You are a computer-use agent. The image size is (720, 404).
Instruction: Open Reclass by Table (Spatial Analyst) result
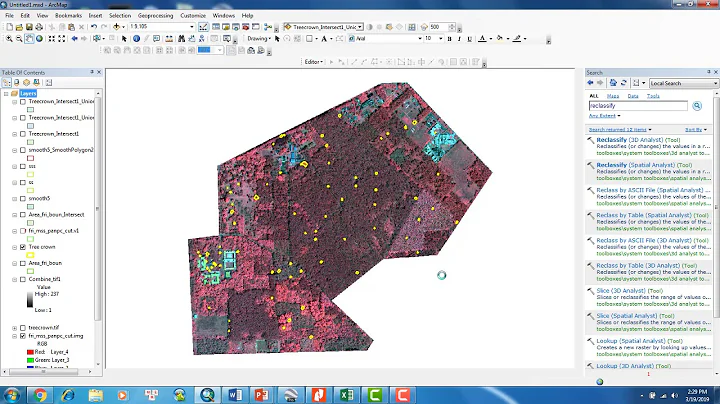652,215
